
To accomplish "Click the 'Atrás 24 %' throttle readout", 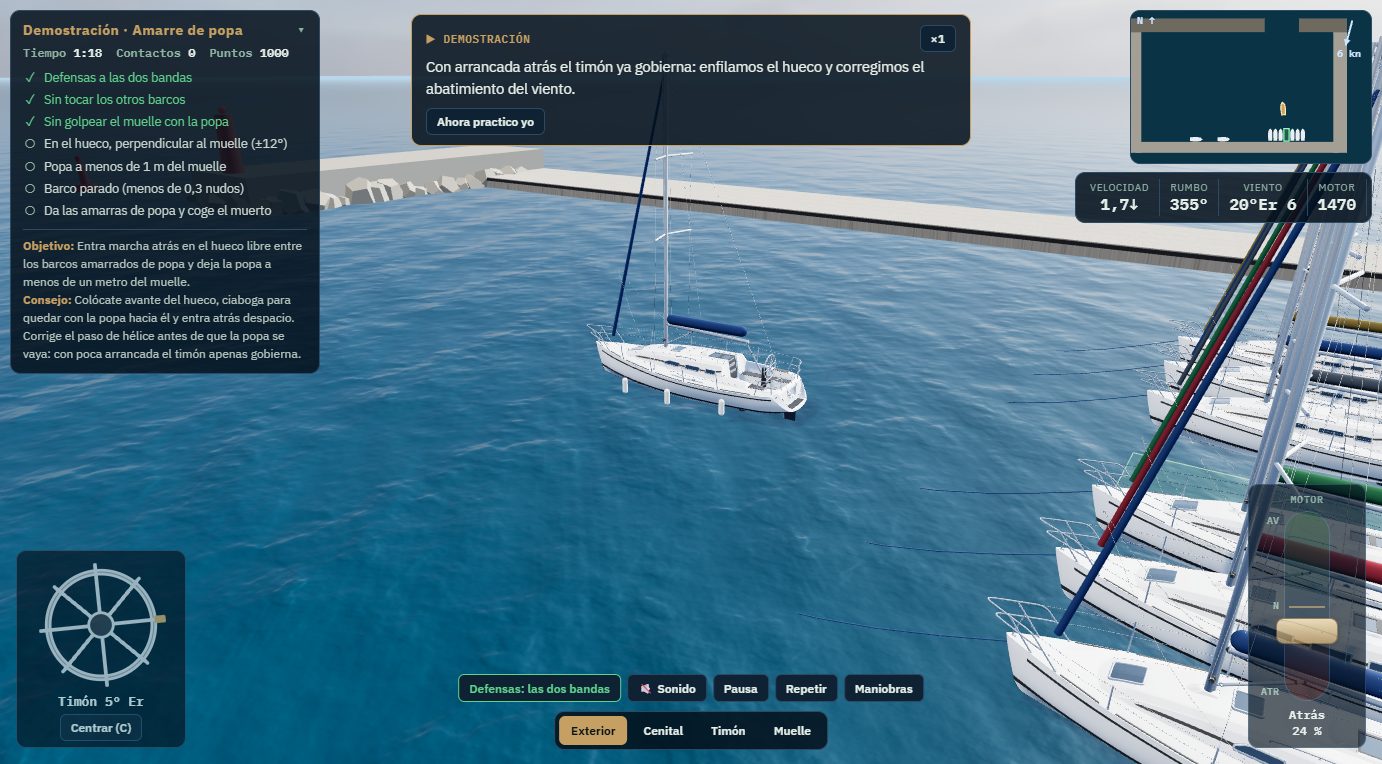I will 1306,723.
